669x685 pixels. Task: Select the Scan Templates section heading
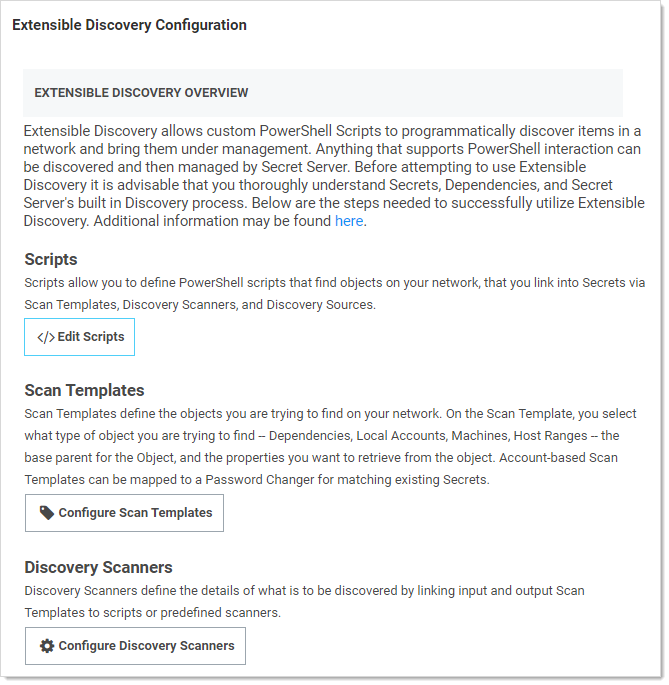(x=84, y=390)
